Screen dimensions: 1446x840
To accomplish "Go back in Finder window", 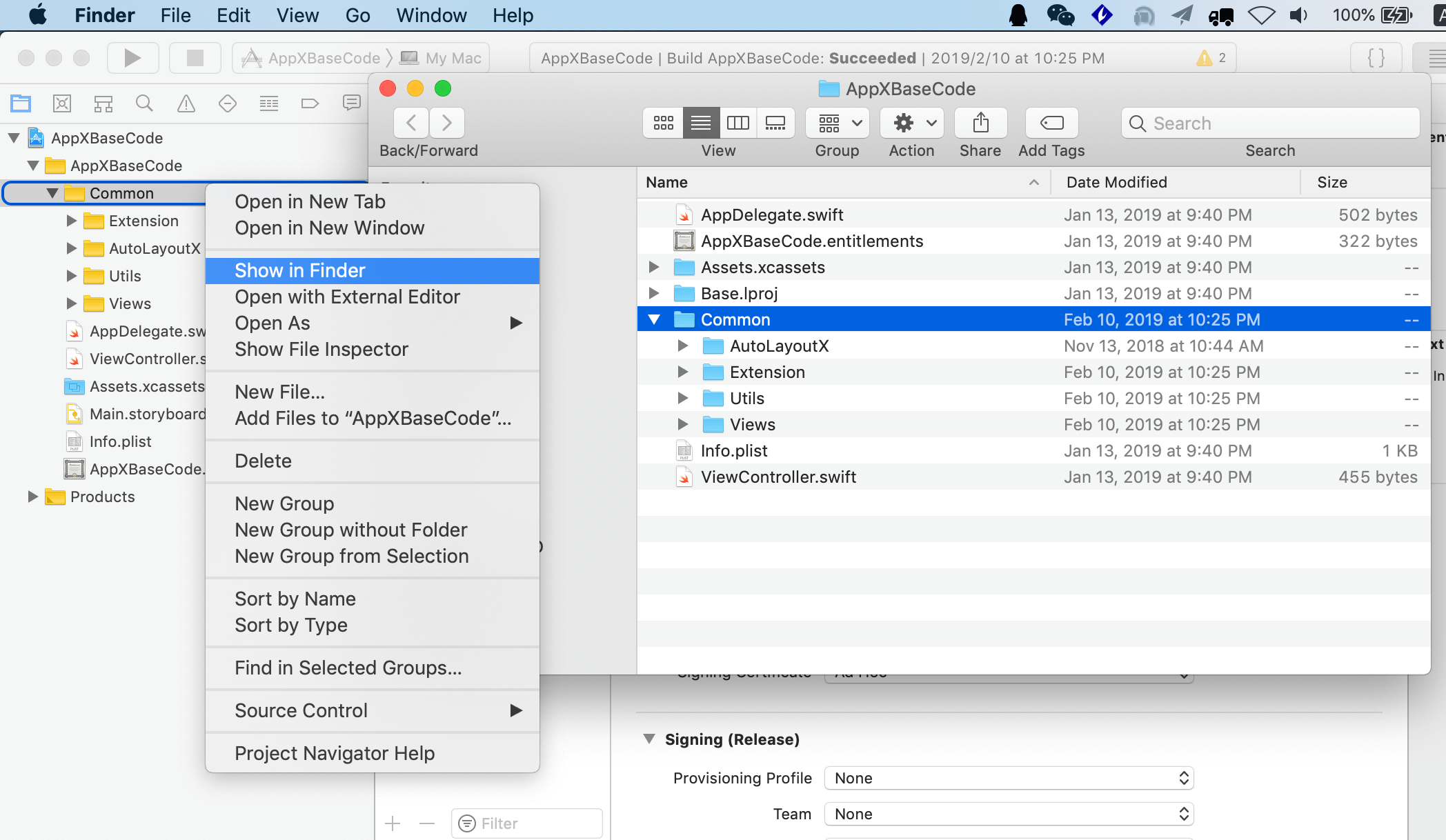I will coord(411,123).
